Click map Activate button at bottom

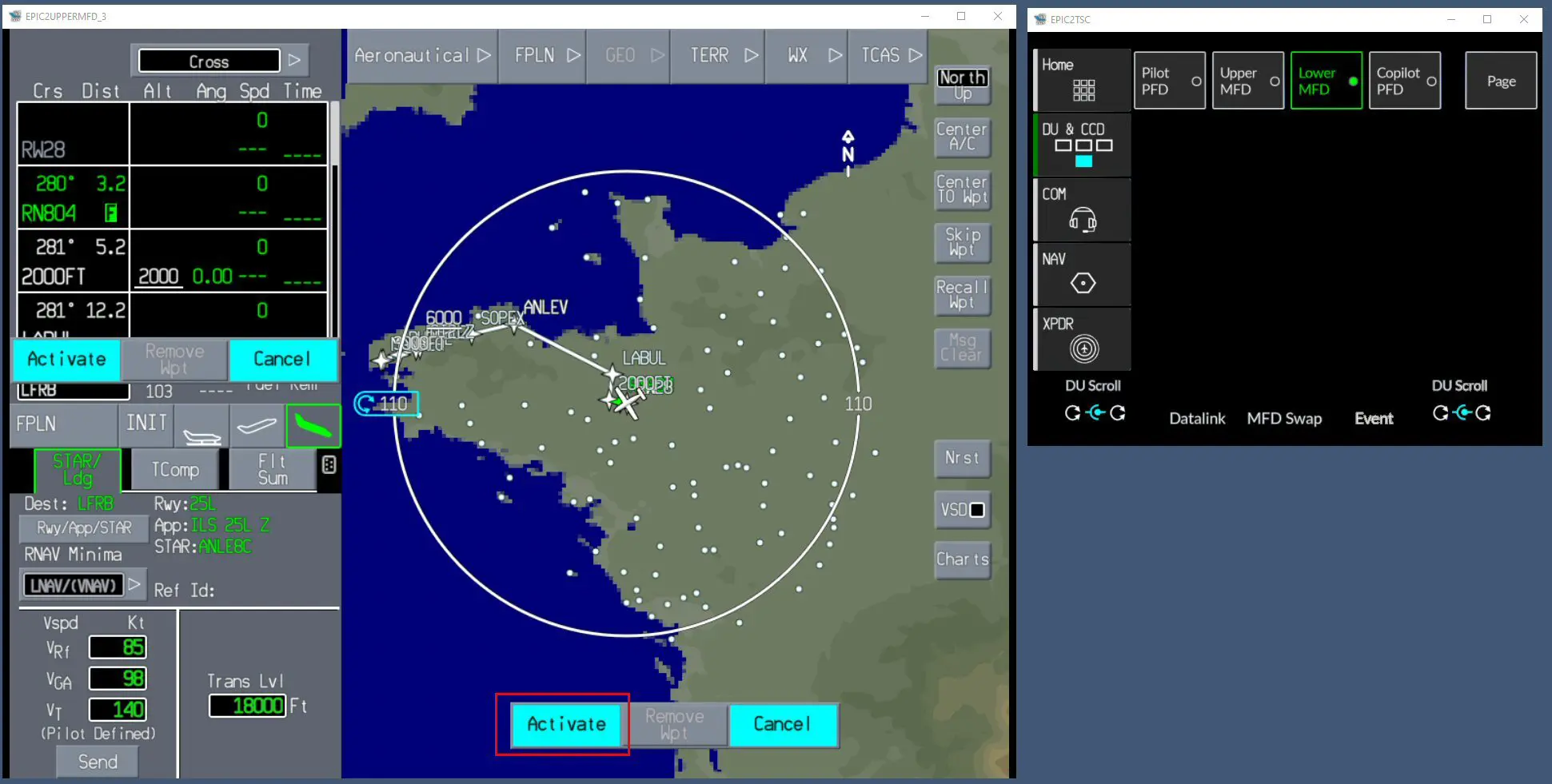566,725
